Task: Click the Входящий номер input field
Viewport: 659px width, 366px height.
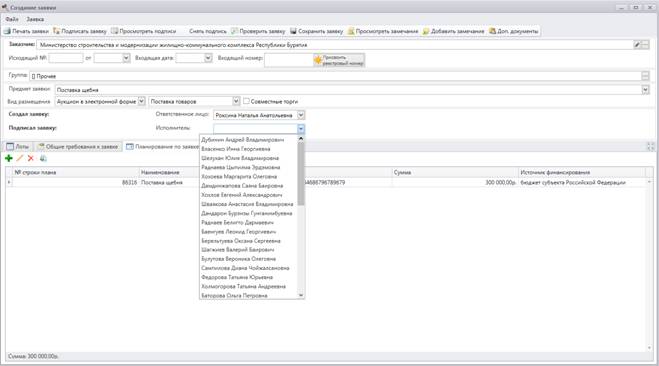Action: 289,60
